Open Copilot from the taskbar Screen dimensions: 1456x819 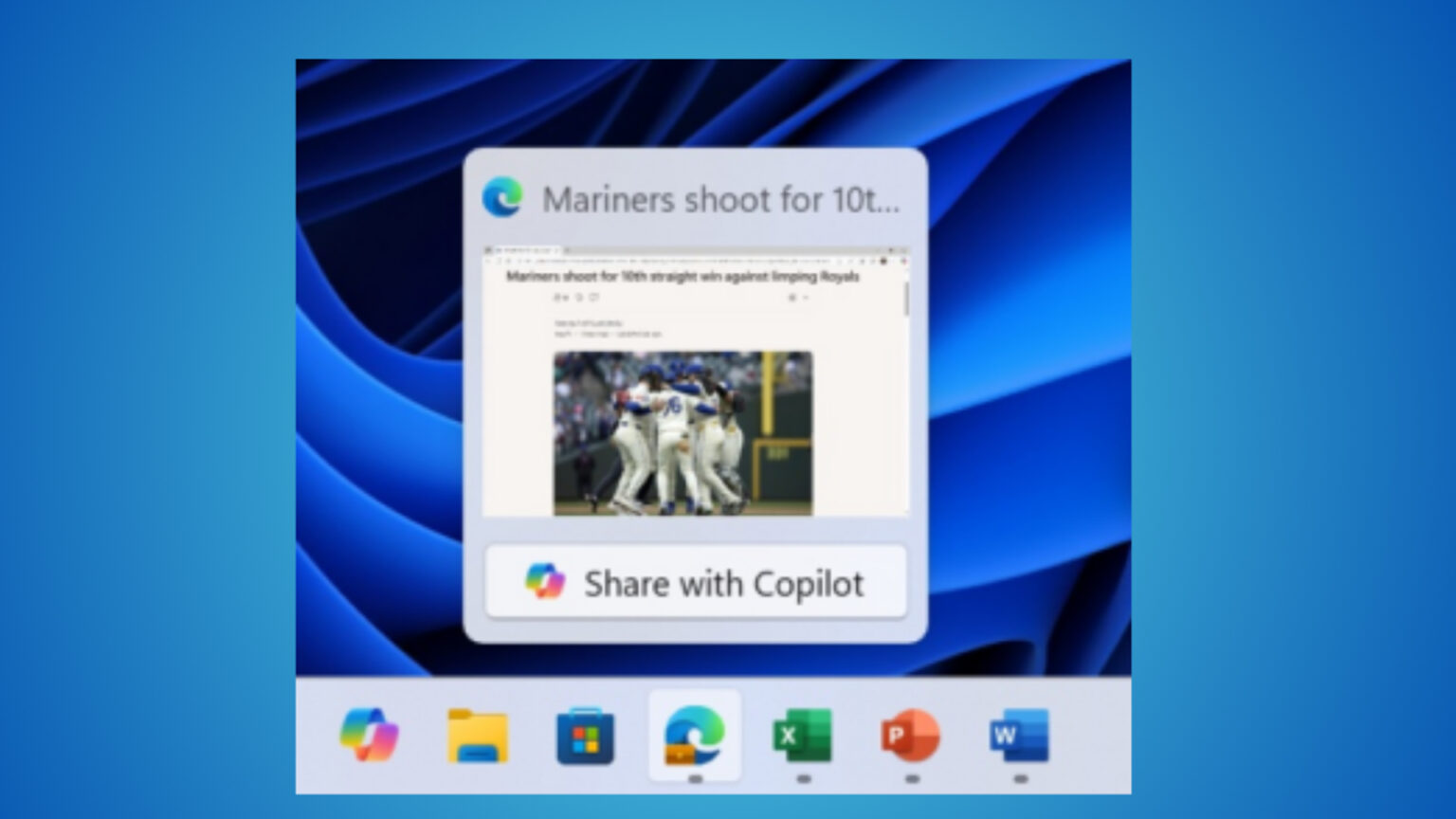point(369,735)
